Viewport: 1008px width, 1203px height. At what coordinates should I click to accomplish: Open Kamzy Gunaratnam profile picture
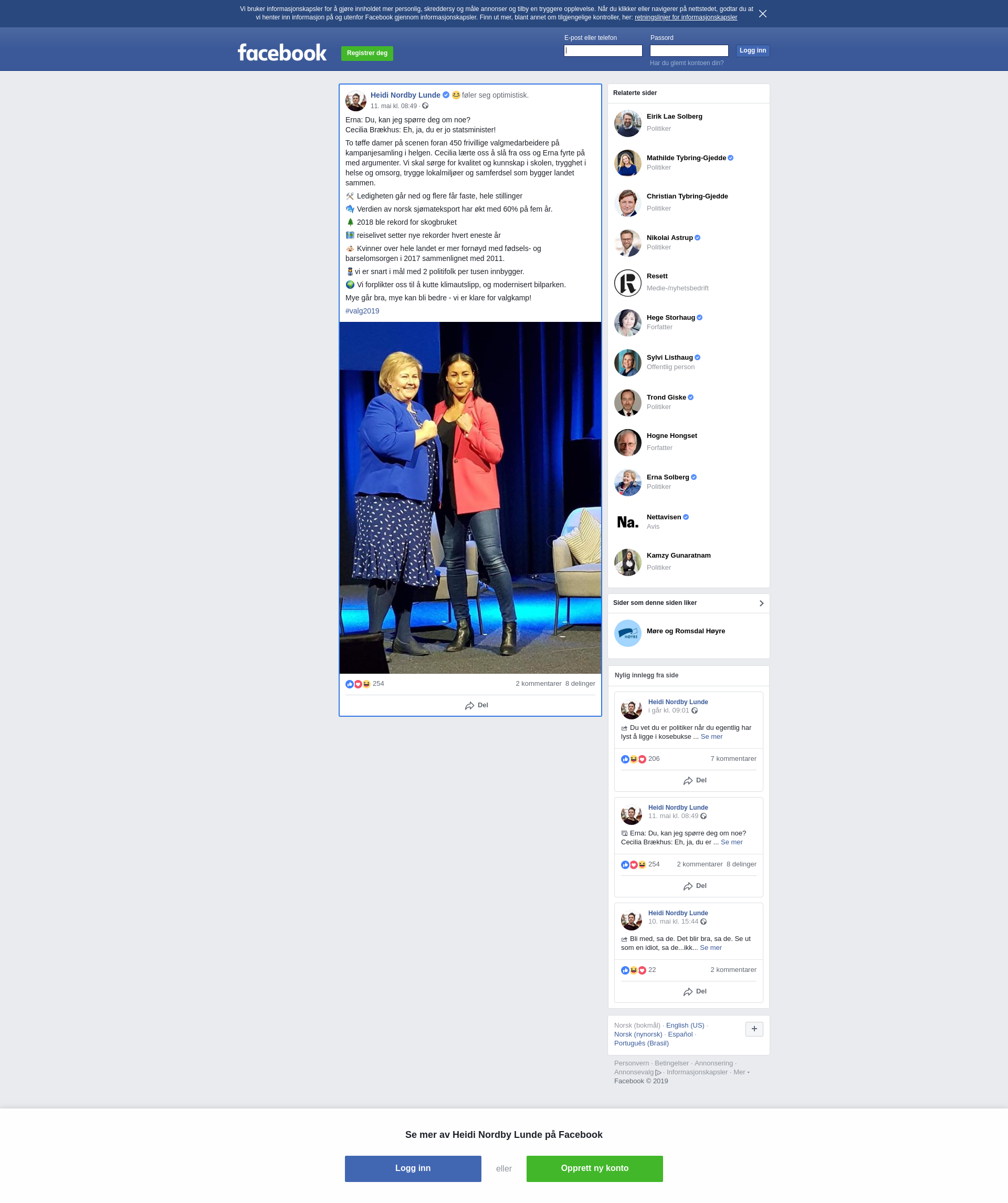[628, 562]
